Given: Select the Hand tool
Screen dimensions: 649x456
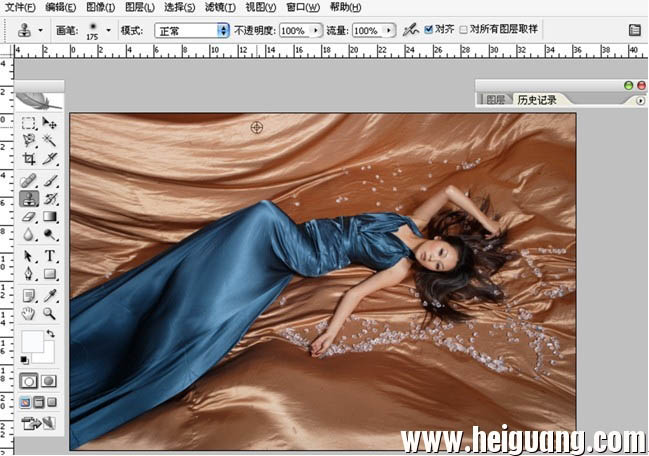Looking at the screenshot, I should (29, 314).
